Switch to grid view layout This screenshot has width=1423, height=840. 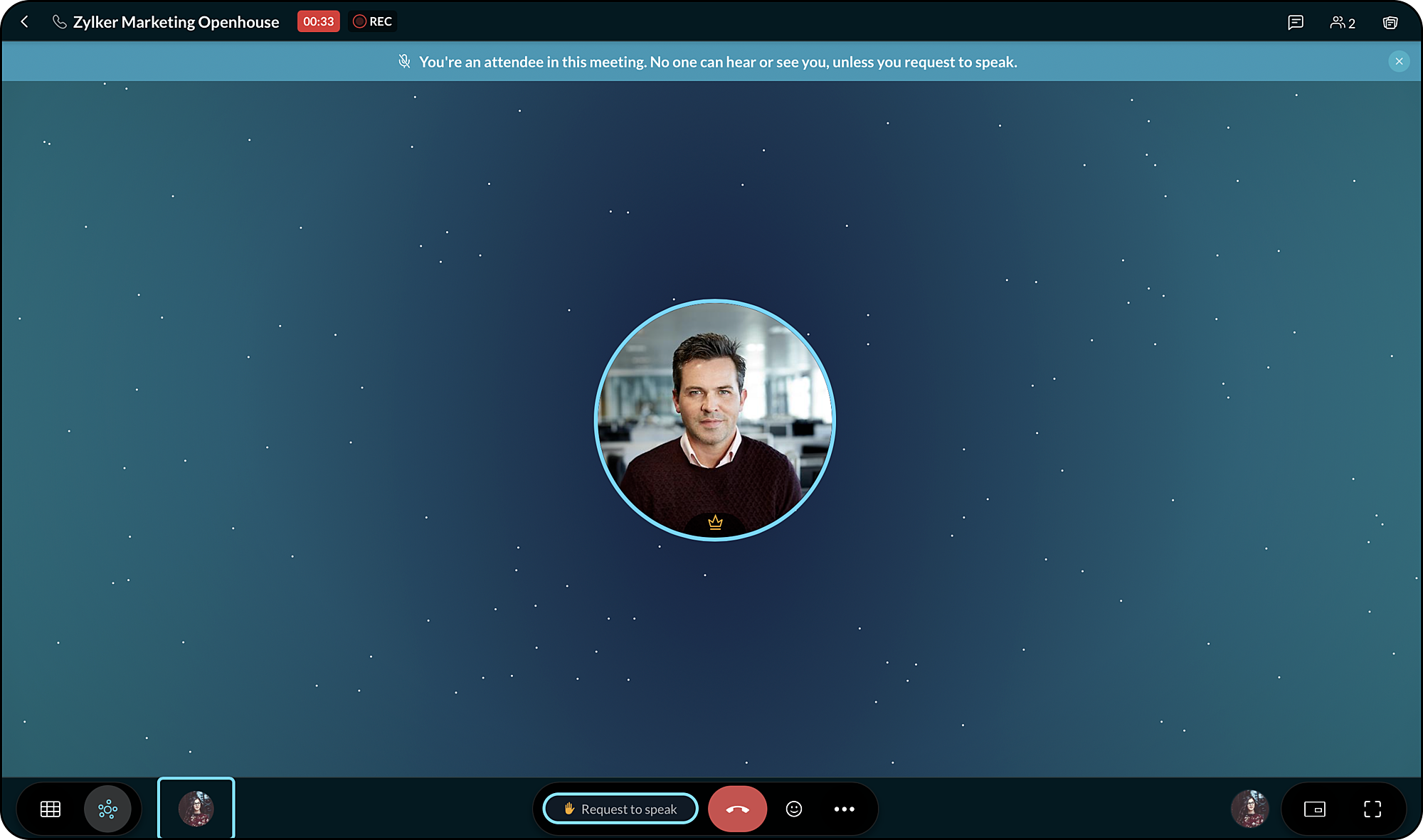(51, 809)
